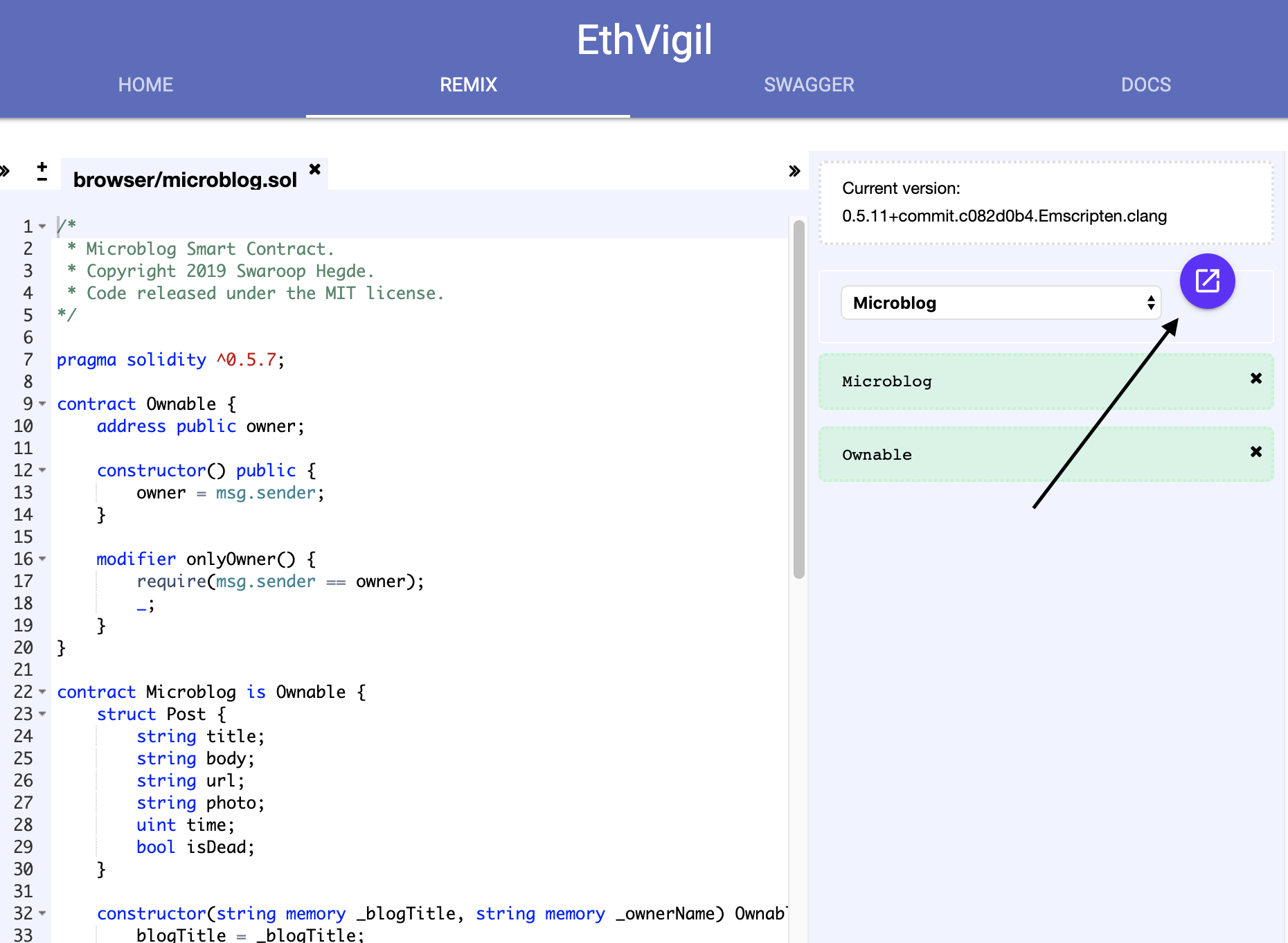The height and width of the screenshot is (943, 1288).
Task: Collapse contract Microblog fold at line 22
Action: [42, 692]
